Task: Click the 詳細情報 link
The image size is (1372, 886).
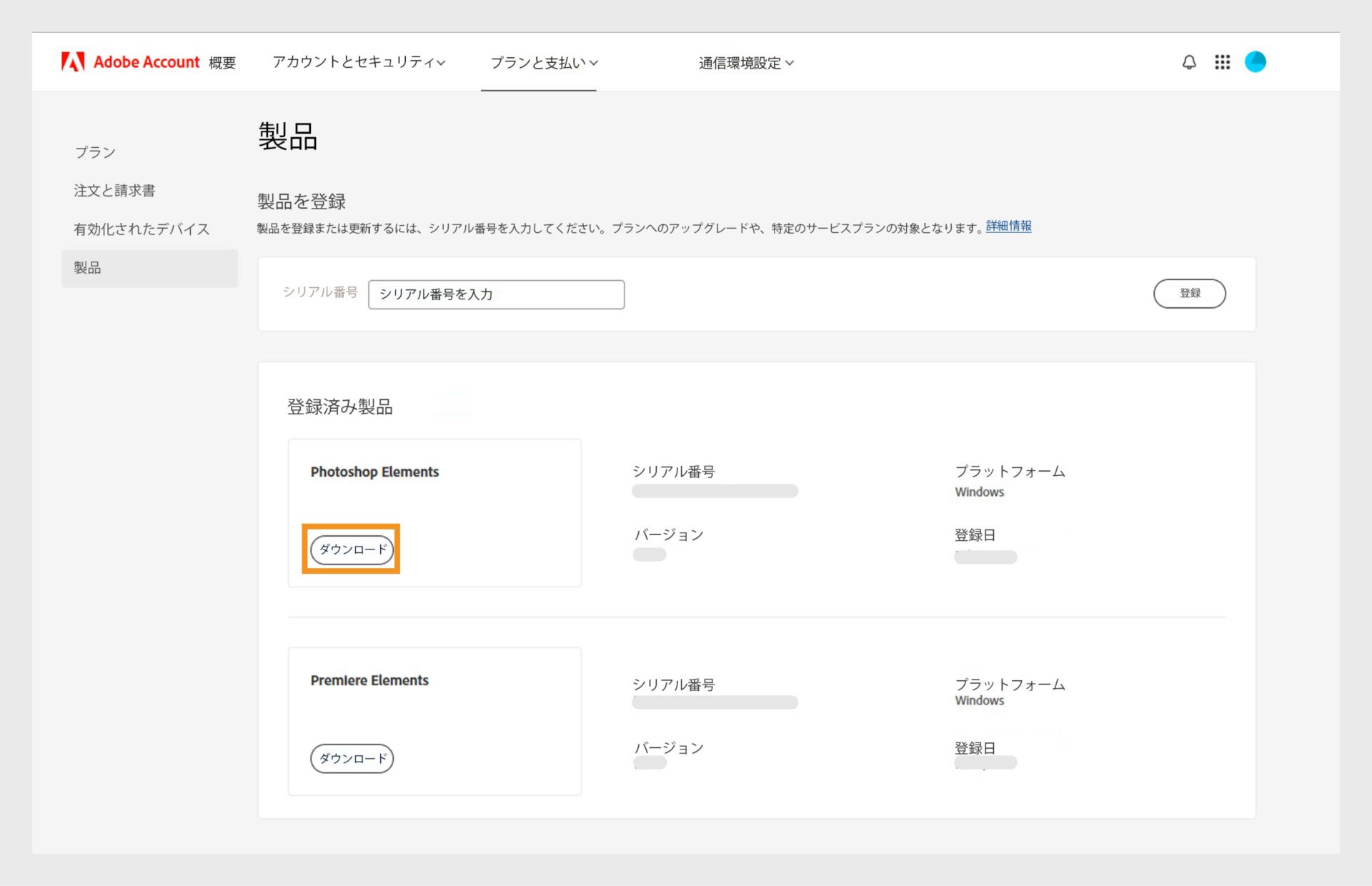Action: (x=1008, y=227)
